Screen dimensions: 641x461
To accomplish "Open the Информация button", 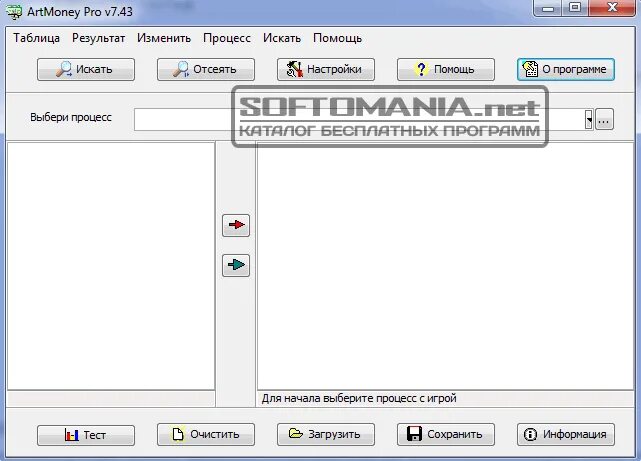I will 566,434.
